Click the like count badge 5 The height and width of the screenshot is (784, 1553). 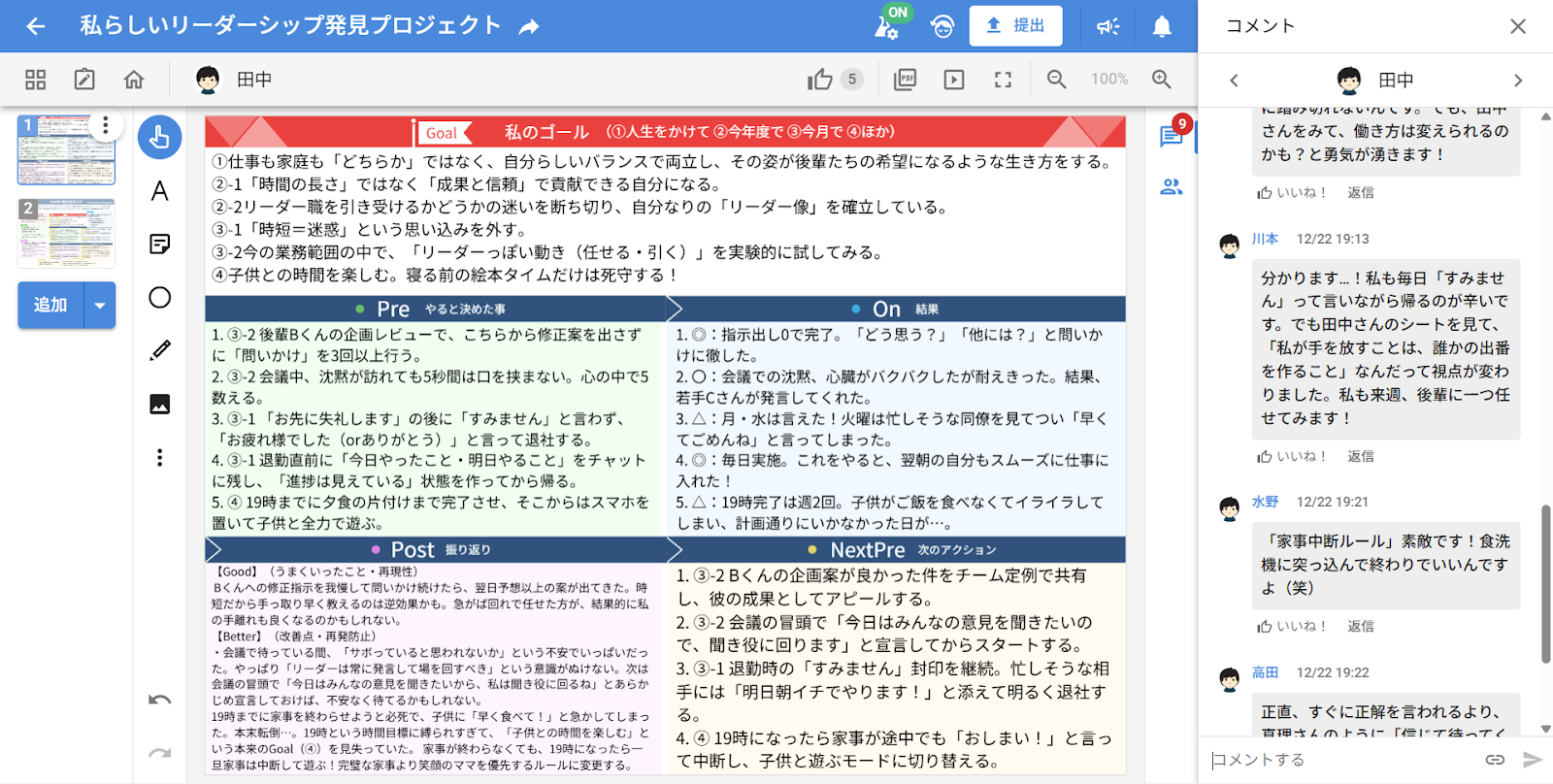852,80
